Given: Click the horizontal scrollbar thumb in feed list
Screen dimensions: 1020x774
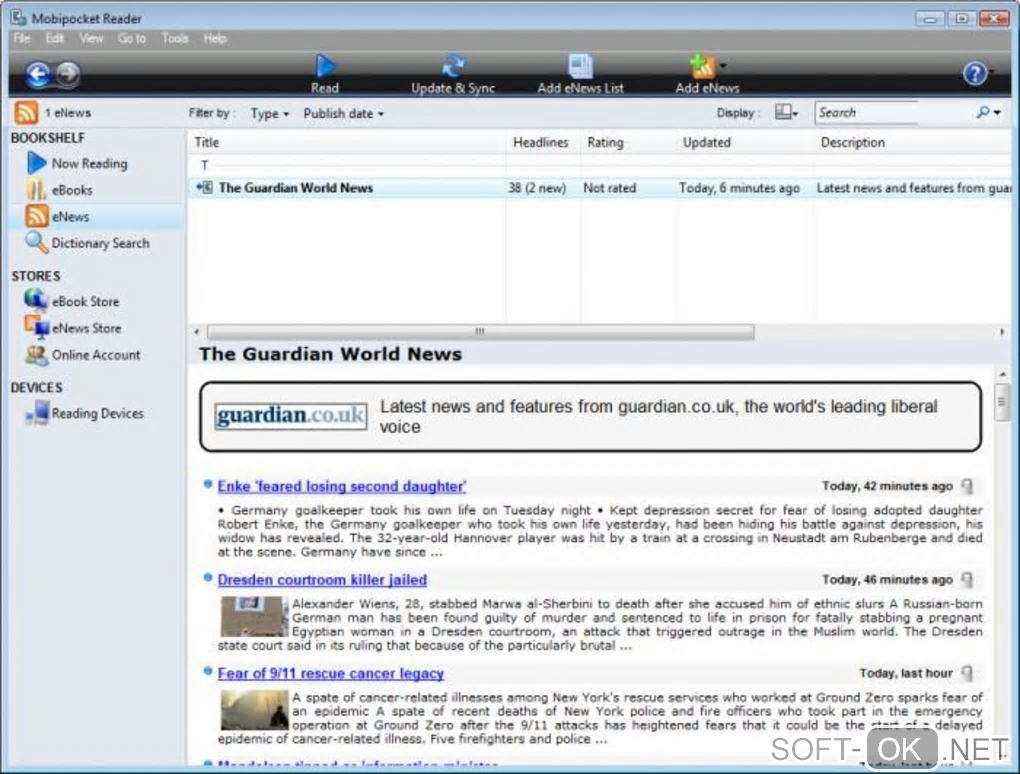Looking at the screenshot, I should pyautogui.click(x=481, y=332).
